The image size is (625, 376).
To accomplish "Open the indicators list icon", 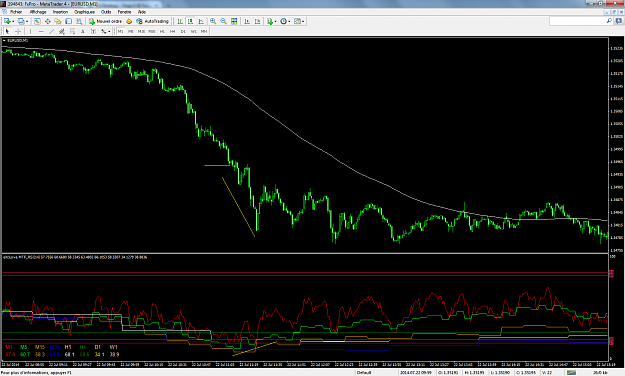I will coord(270,21).
